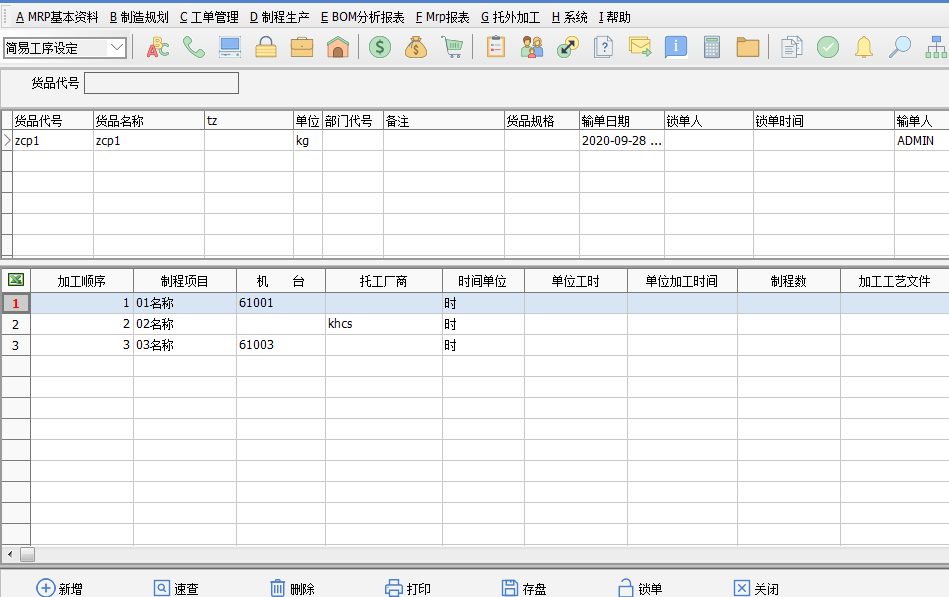Open the 简易工序设定 dropdown
This screenshot has width=949, height=597.
coord(117,48)
